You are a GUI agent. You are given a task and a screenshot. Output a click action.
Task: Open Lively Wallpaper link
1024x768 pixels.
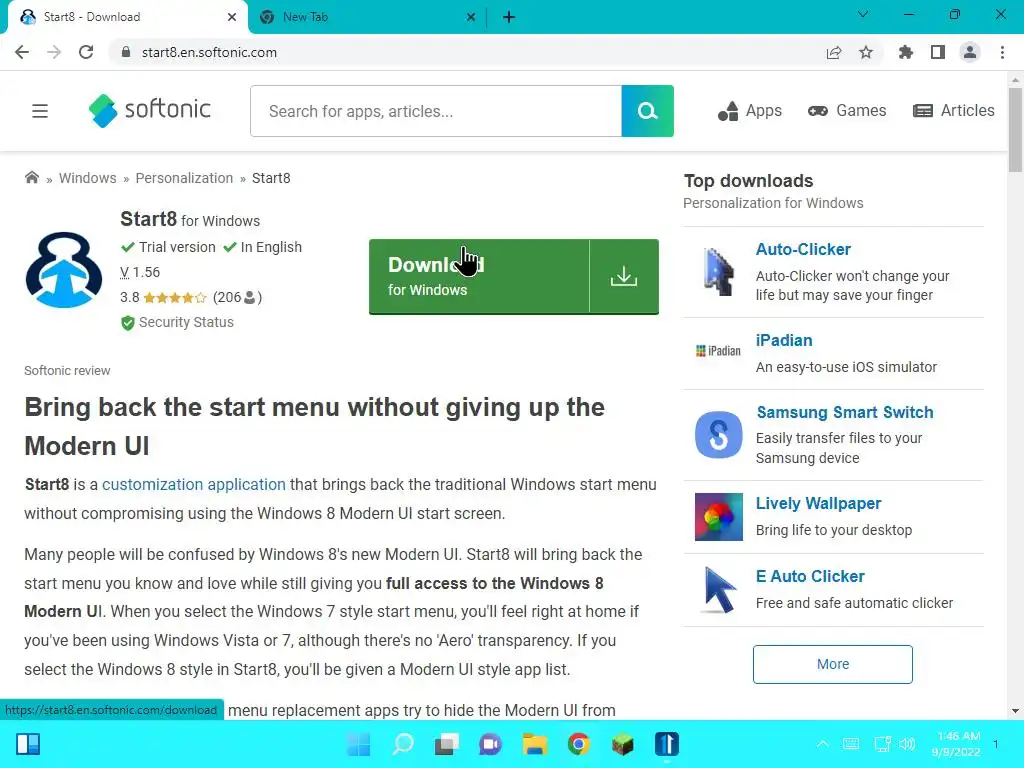(x=818, y=504)
